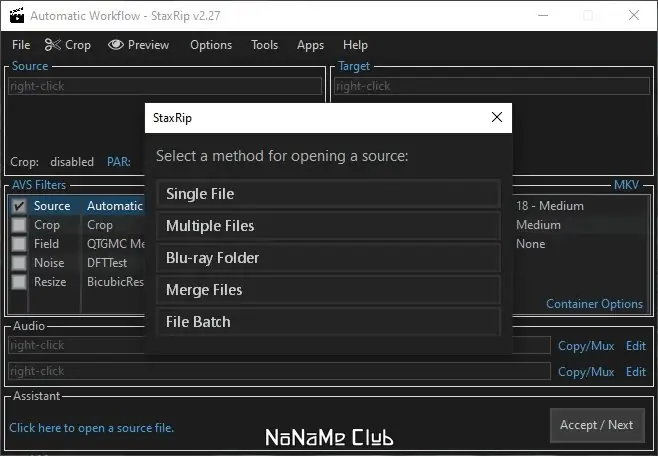Select the 'Automatic' source filter value
This screenshot has width=658, height=456.
tap(115, 206)
